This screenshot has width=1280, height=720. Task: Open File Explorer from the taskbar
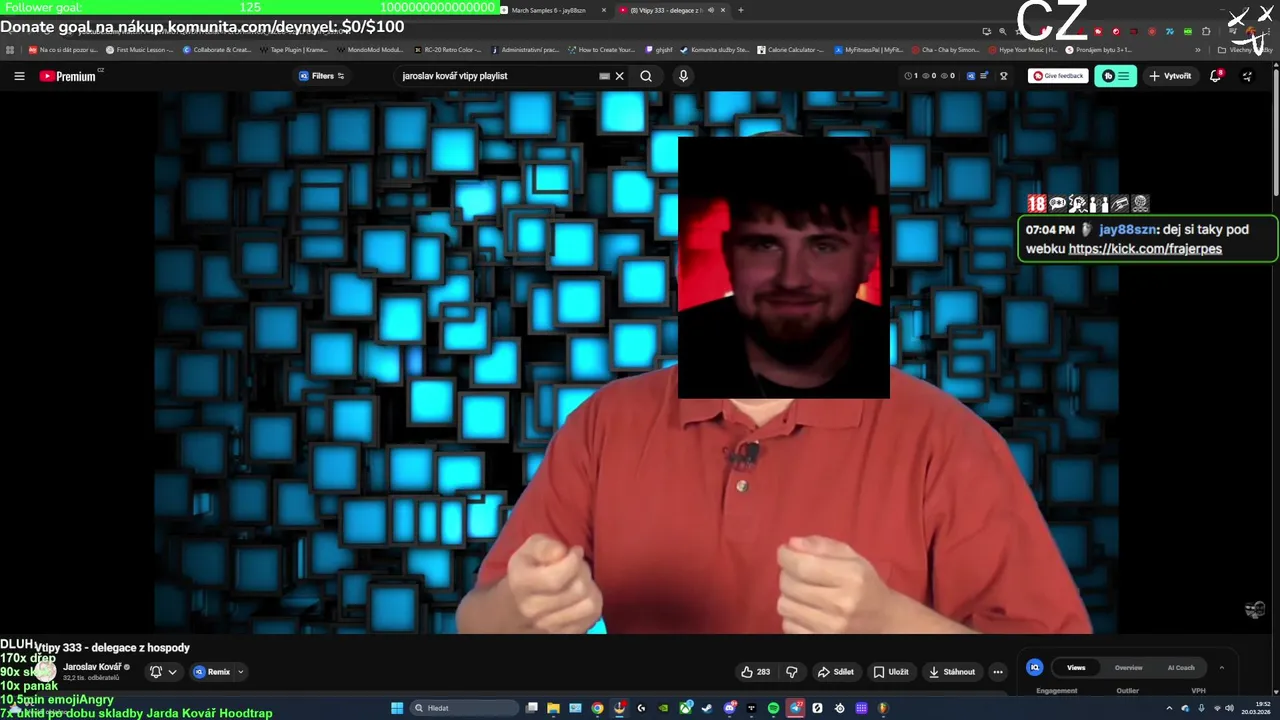click(553, 708)
